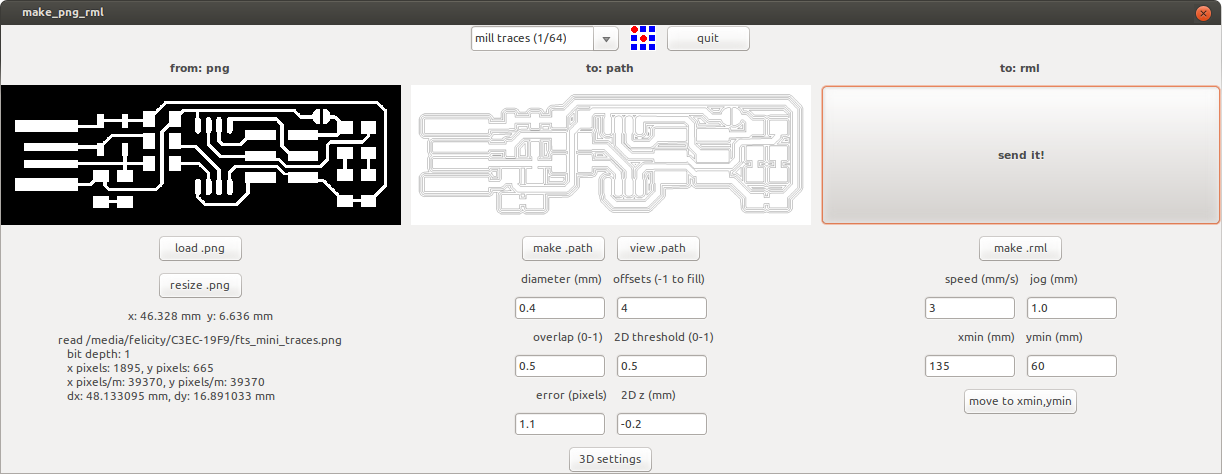Open the mill traces (1/64) dropdown

click(545, 39)
